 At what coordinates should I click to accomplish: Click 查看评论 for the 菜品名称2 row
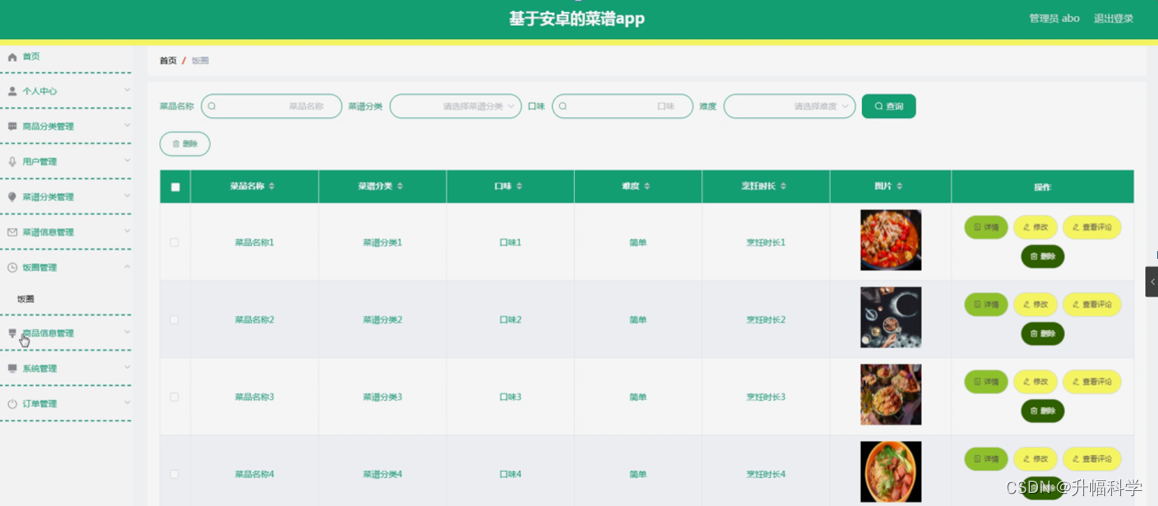(x=1092, y=304)
